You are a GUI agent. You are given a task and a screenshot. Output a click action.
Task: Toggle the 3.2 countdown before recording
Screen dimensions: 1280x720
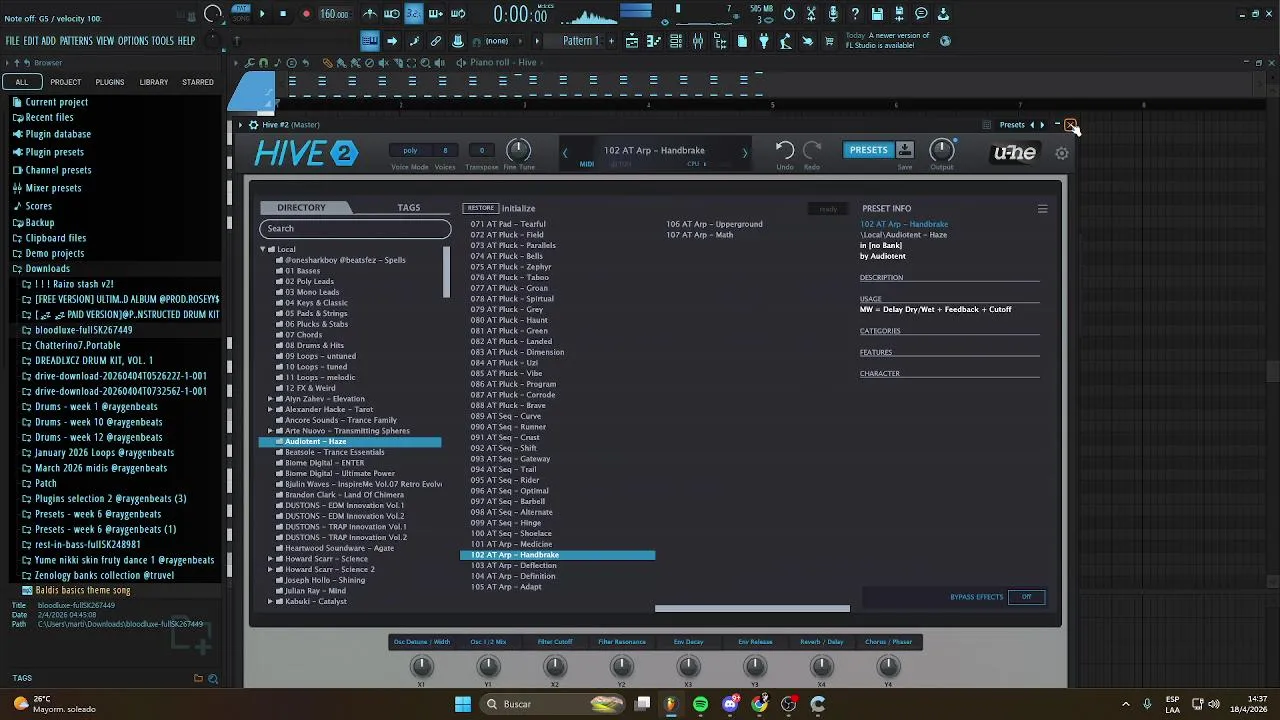pos(414,14)
